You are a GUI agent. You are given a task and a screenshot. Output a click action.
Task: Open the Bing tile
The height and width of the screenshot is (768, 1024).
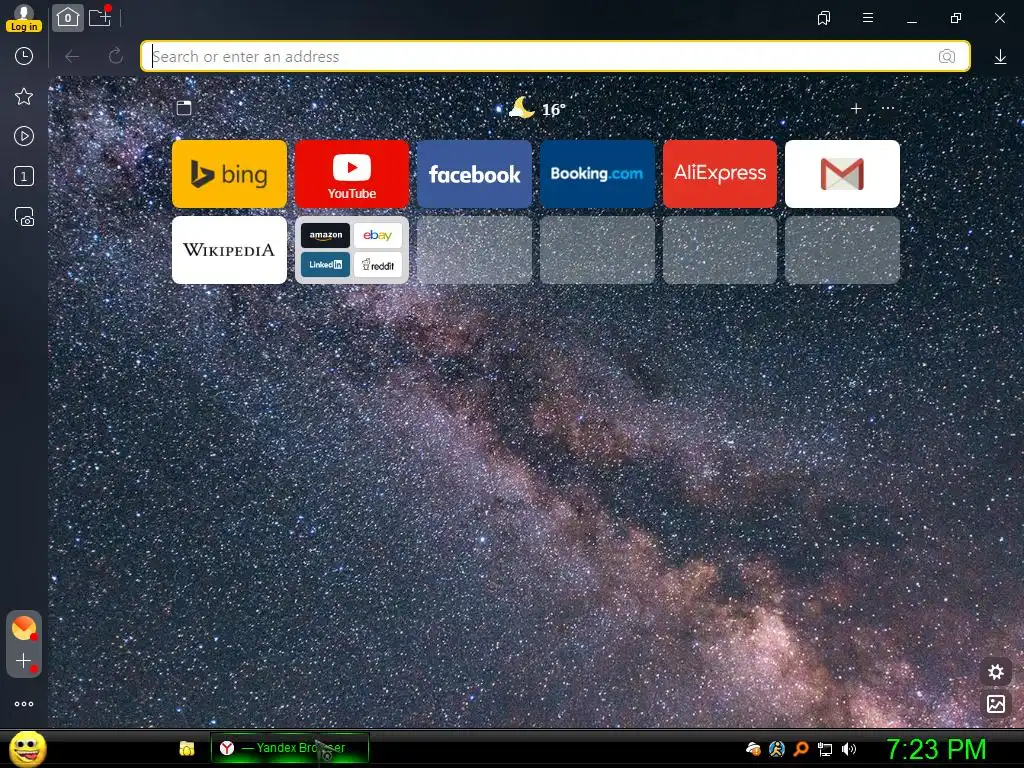click(x=229, y=174)
